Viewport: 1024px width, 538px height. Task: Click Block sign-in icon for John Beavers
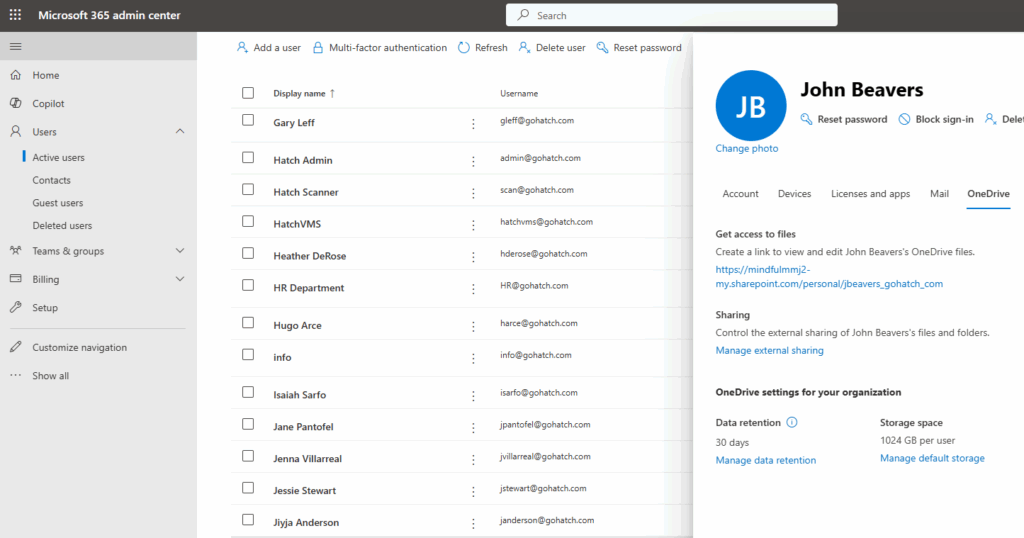[x=904, y=119]
